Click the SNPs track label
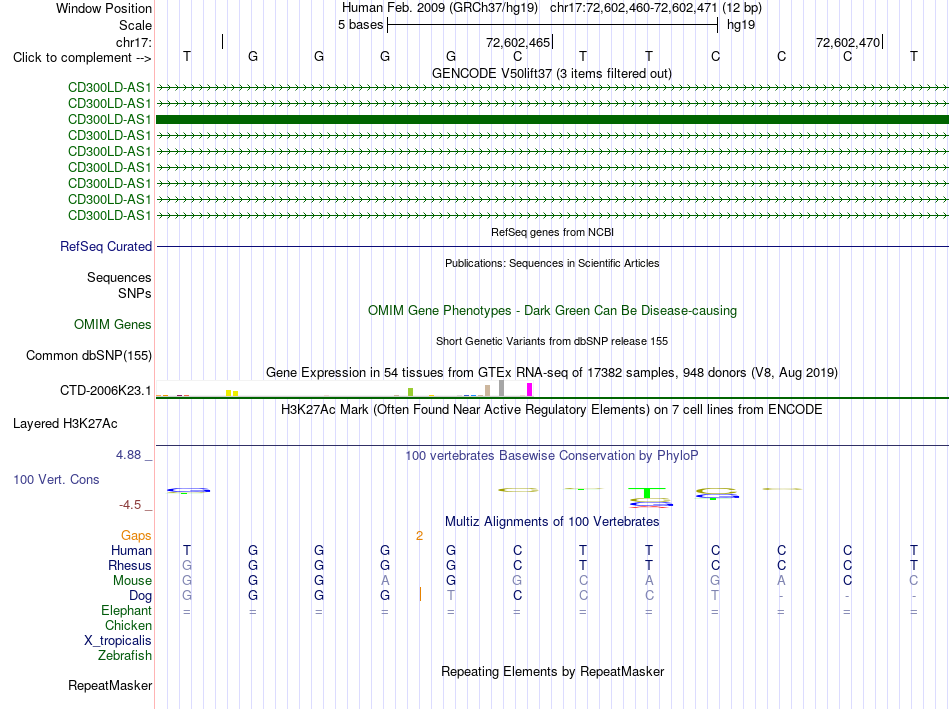950x709 pixels. click(135, 293)
